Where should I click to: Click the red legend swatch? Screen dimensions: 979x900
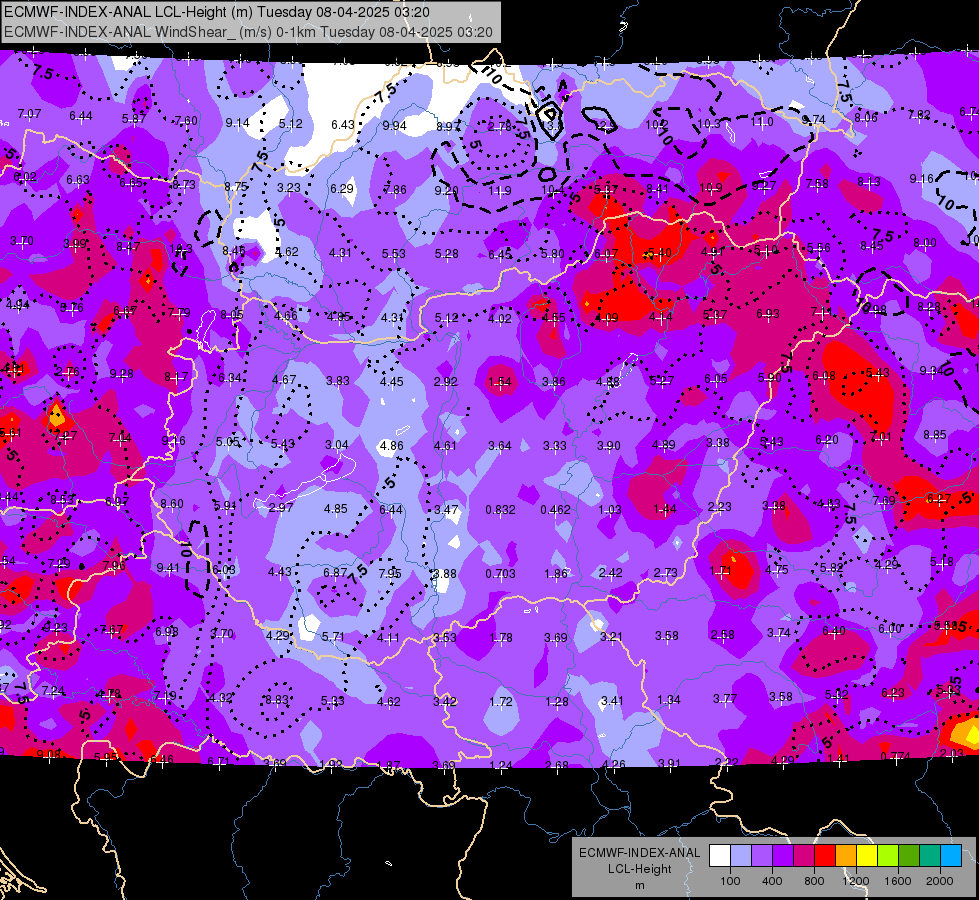[825, 856]
